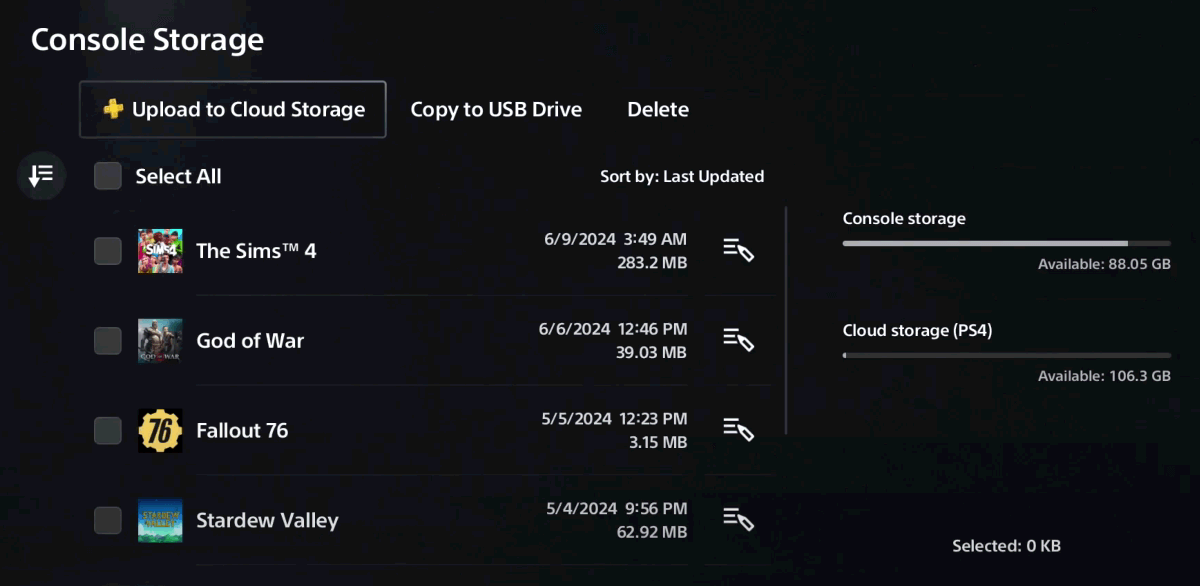Click the sort order icon beside Select All
The width and height of the screenshot is (1200, 586).
[41, 177]
